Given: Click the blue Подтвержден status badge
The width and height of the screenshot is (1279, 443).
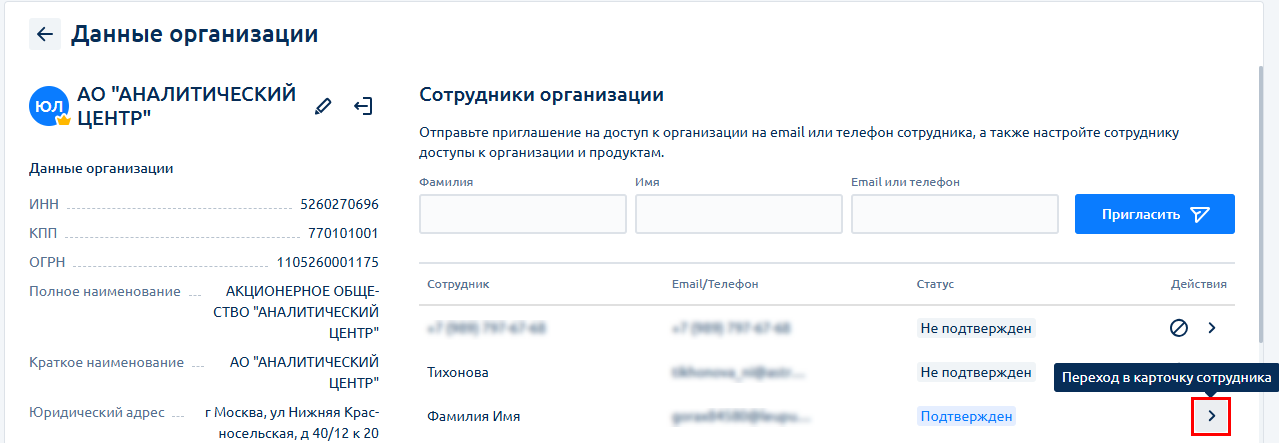Looking at the screenshot, I should coord(966,416).
